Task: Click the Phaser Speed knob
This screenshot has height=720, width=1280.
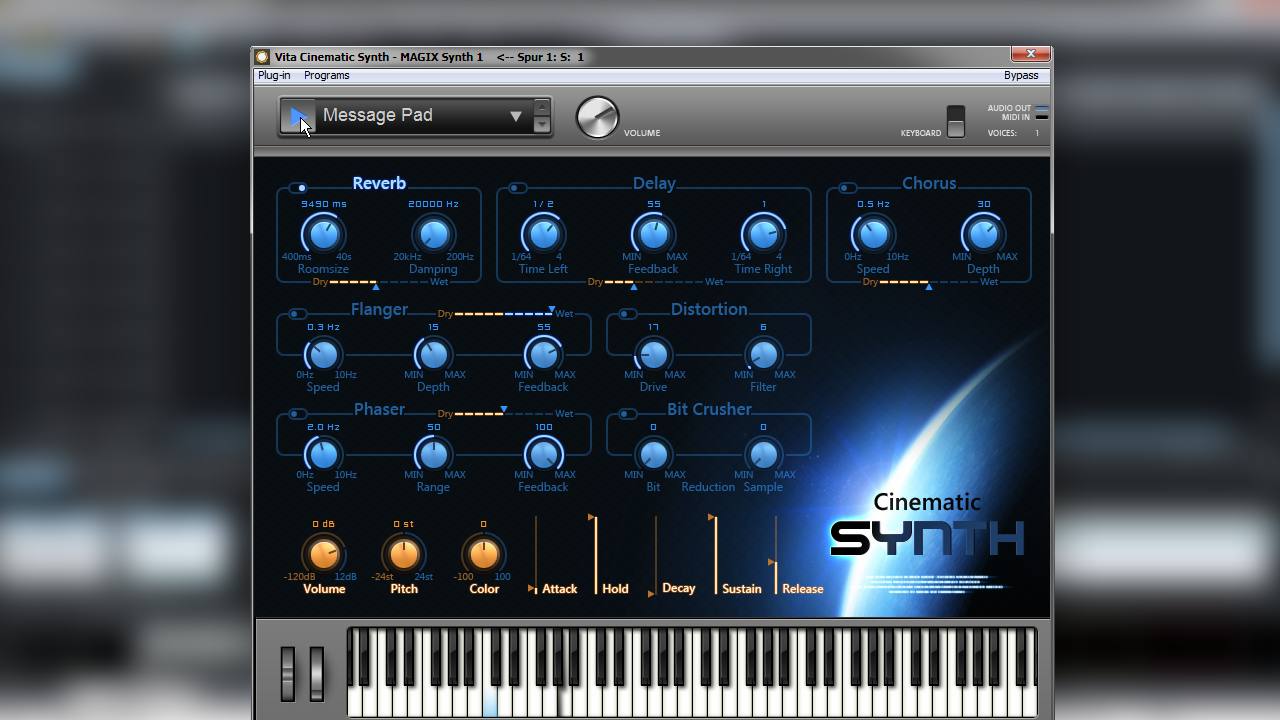Action: (323, 454)
